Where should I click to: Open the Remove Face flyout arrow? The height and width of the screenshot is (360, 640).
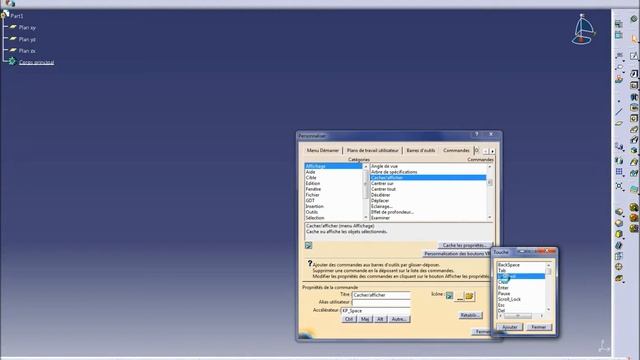click(624, 282)
